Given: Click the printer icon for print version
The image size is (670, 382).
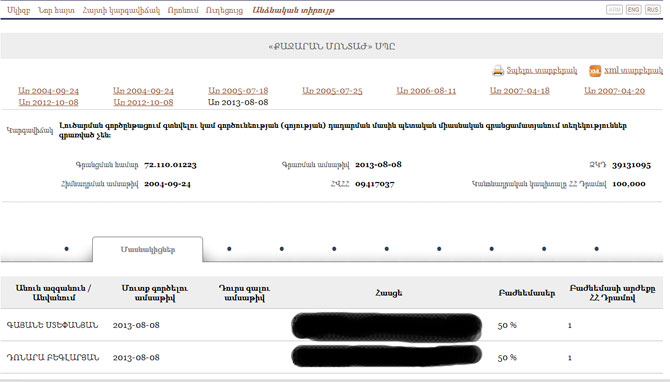Looking at the screenshot, I should 498,71.
